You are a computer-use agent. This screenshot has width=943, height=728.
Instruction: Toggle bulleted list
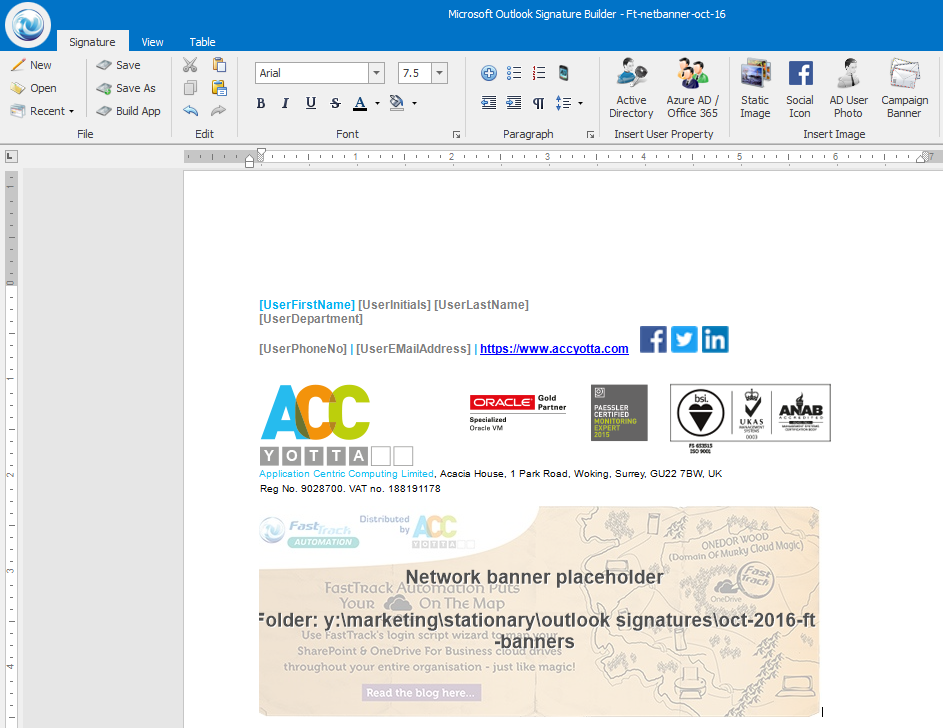pyautogui.click(x=514, y=73)
